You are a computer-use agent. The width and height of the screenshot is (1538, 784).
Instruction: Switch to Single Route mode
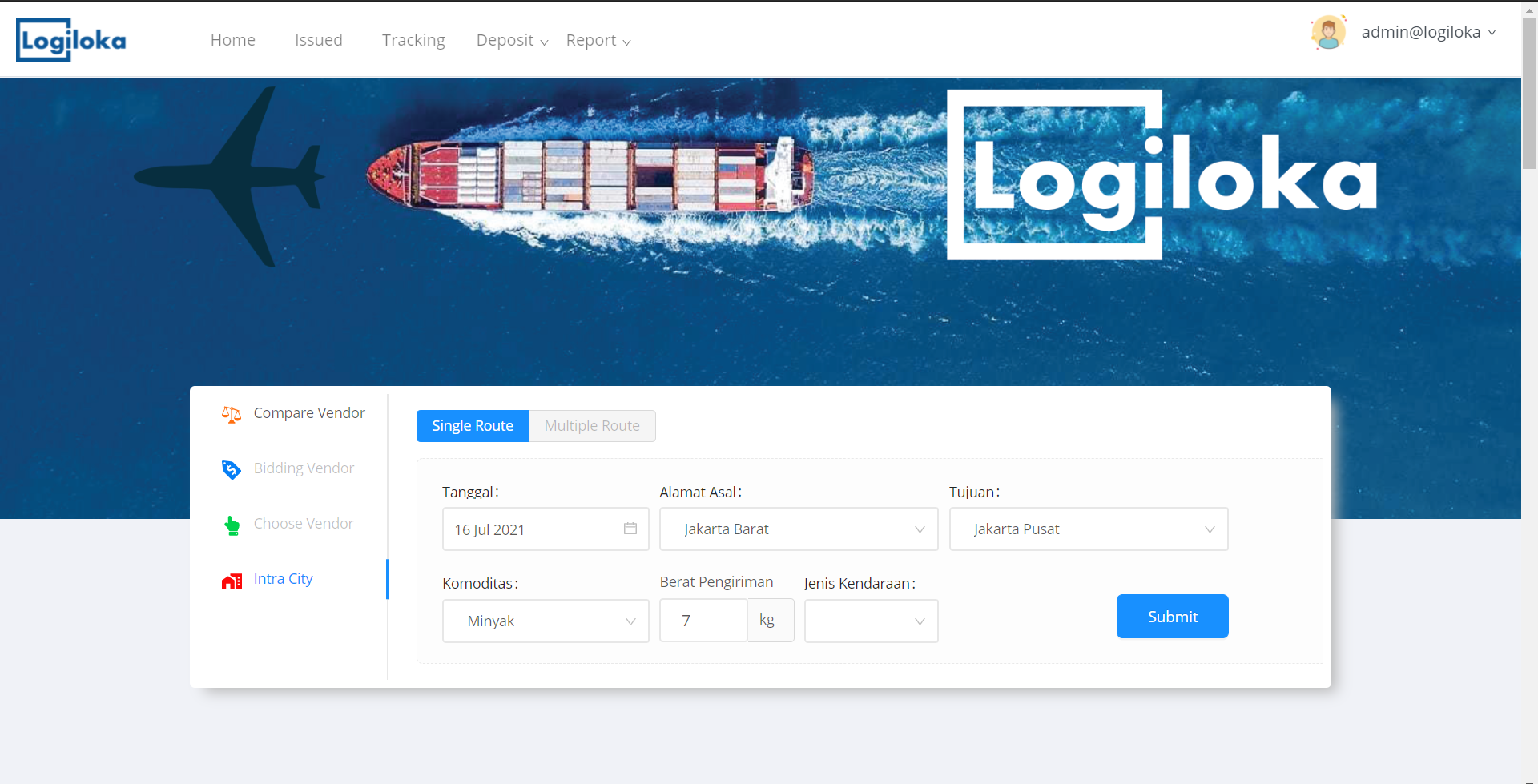(473, 426)
